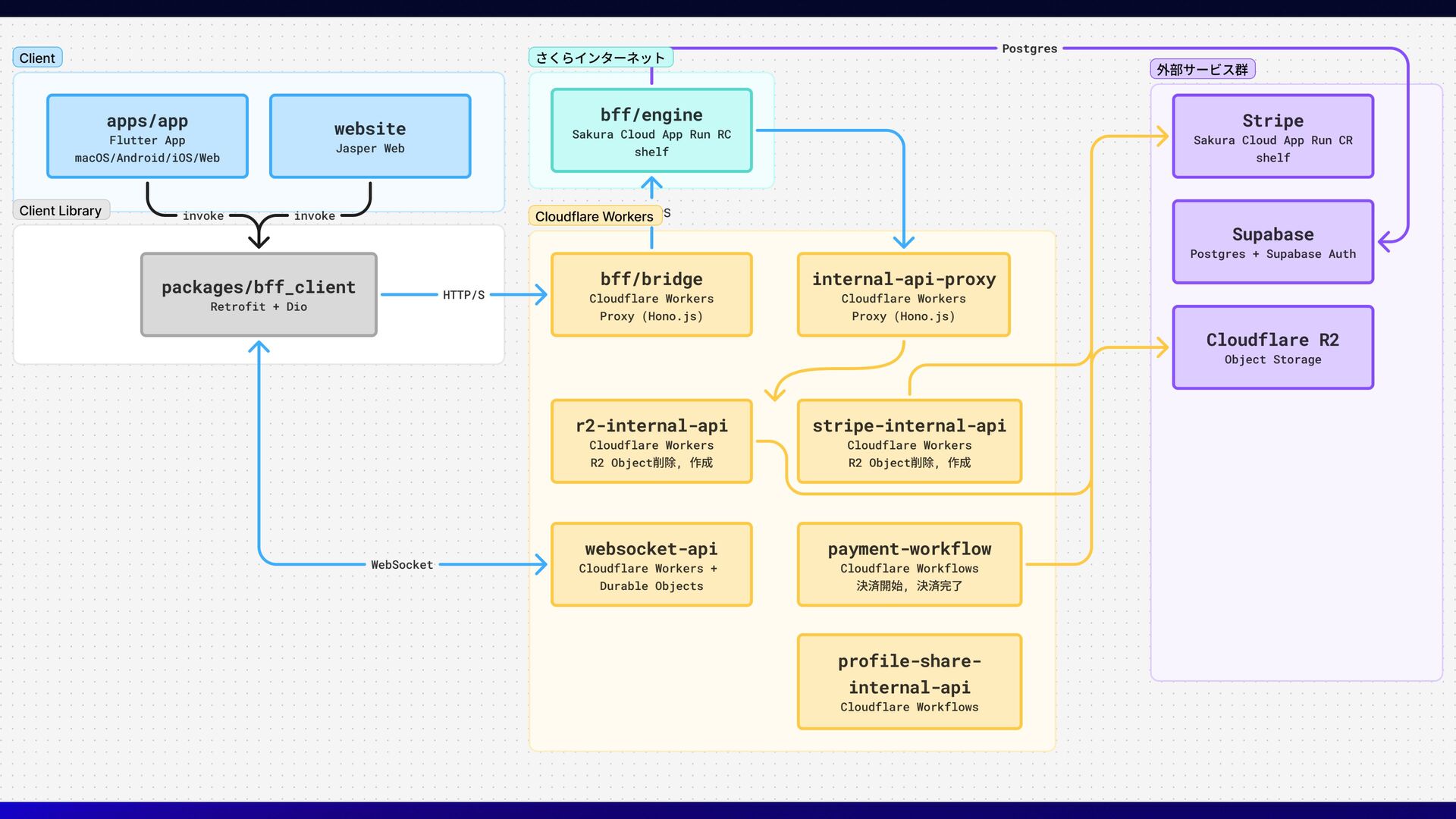The width and height of the screenshot is (1456, 819).
Task: Select the stripe-internal-api node
Action: point(909,441)
